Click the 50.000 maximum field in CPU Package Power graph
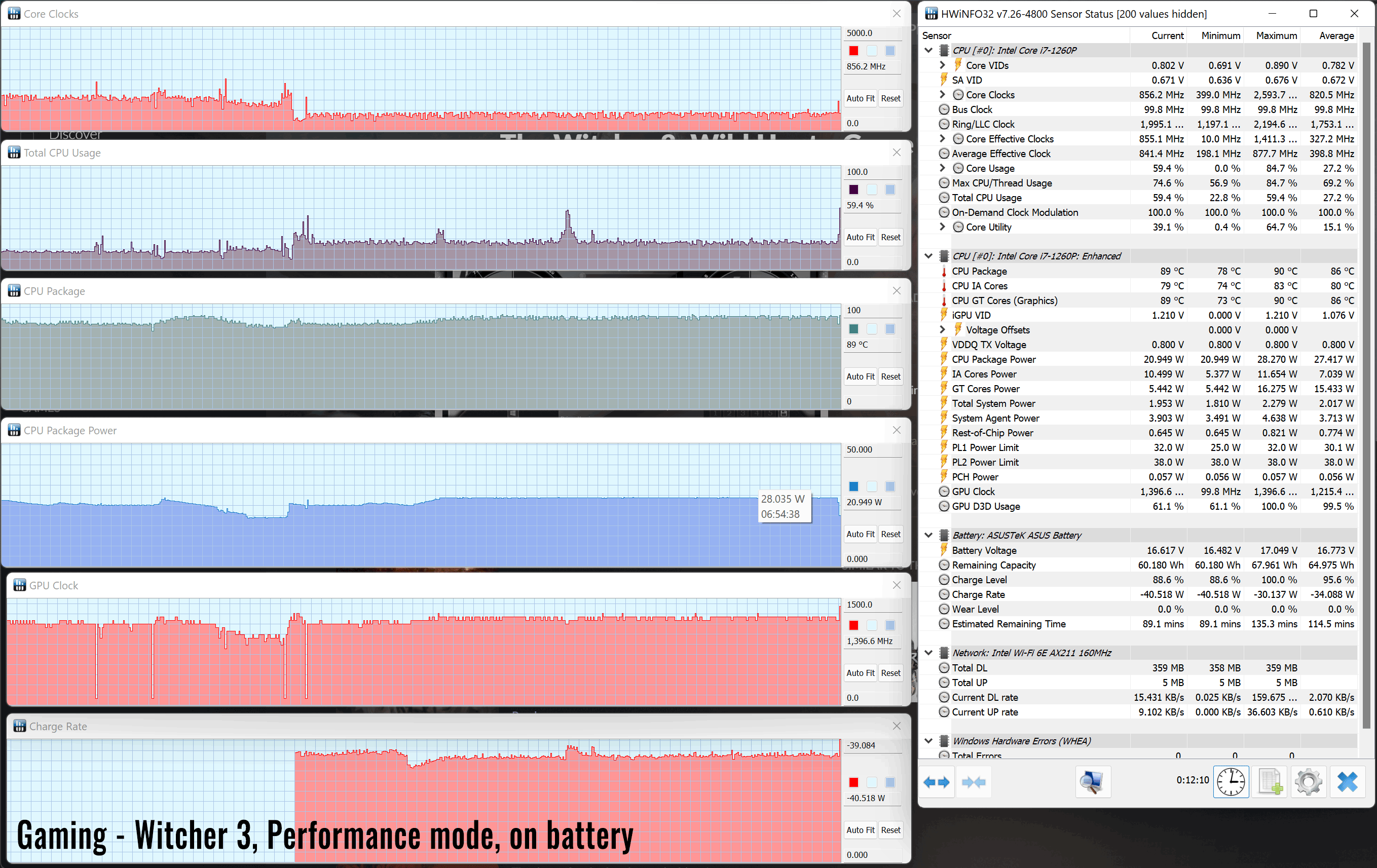 click(x=873, y=449)
